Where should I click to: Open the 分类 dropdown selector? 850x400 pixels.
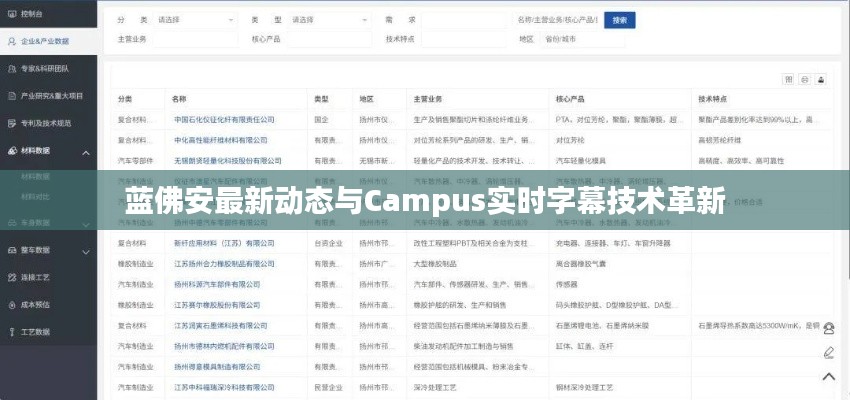click(x=195, y=19)
